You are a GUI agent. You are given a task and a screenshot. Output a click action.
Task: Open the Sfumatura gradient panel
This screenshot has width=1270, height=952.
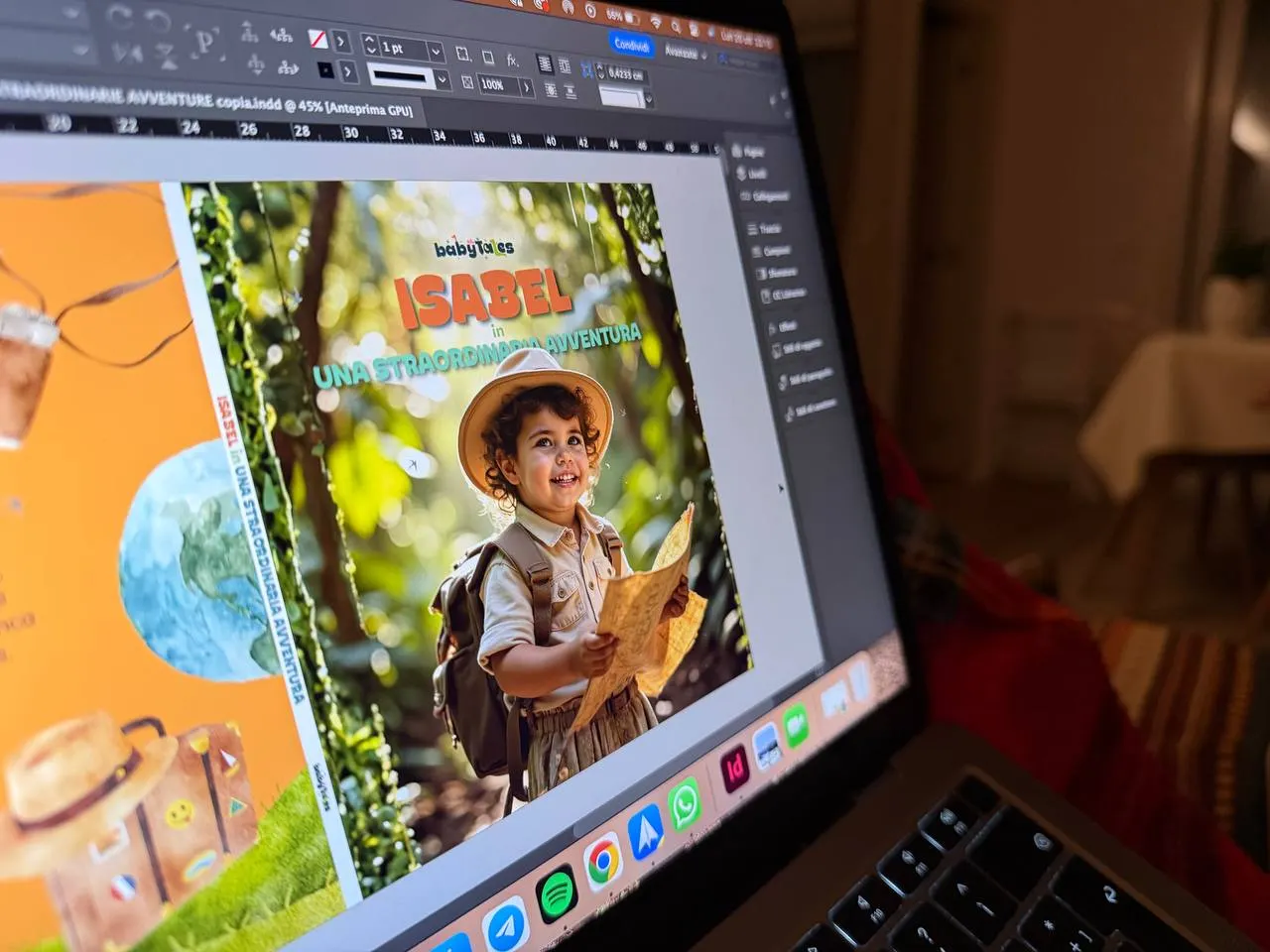click(775, 273)
